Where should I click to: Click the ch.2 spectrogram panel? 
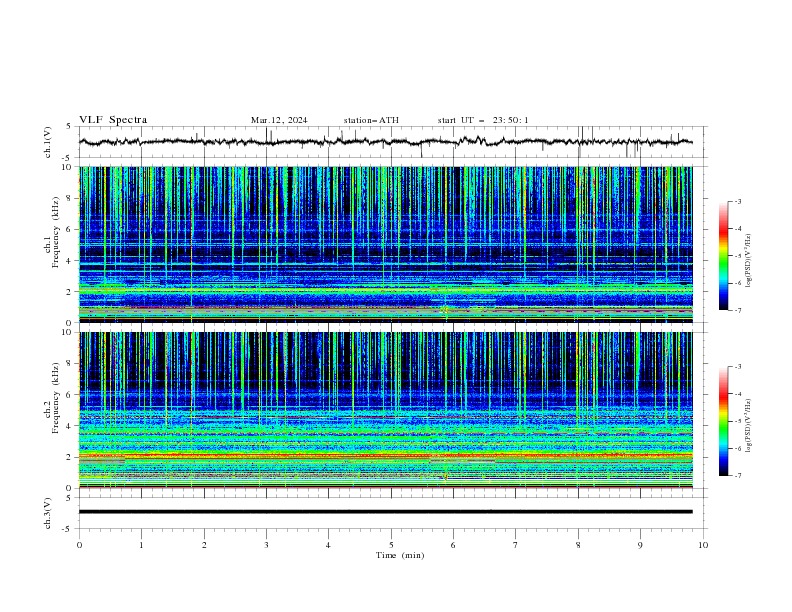[x=385, y=410]
